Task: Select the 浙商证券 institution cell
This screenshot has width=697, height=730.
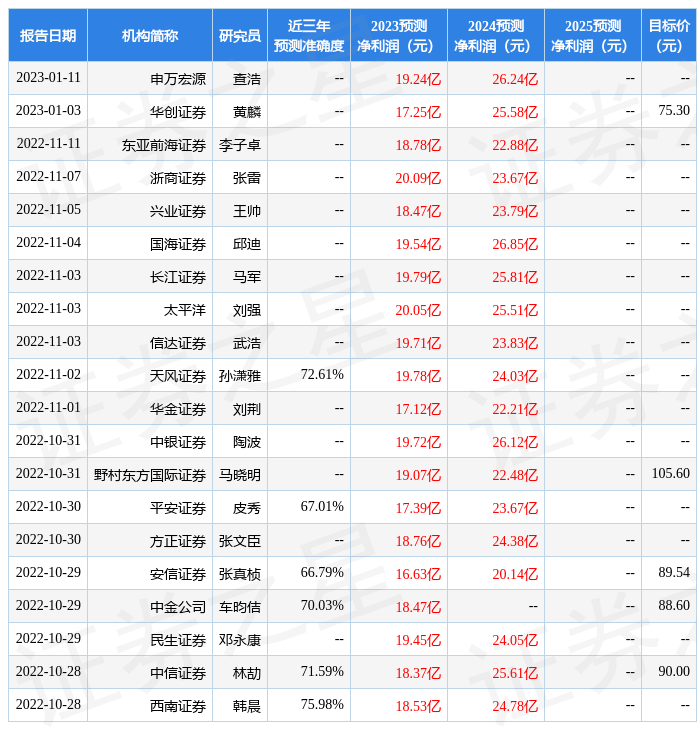Action: [x=150, y=177]
